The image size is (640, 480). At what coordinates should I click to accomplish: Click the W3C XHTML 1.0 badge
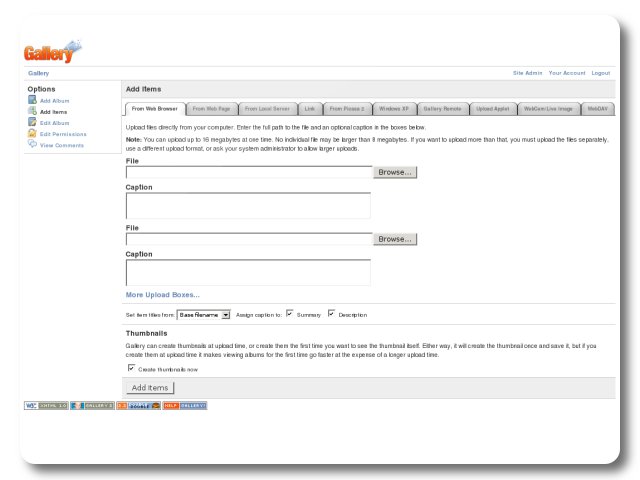click(x=46, y=405)
